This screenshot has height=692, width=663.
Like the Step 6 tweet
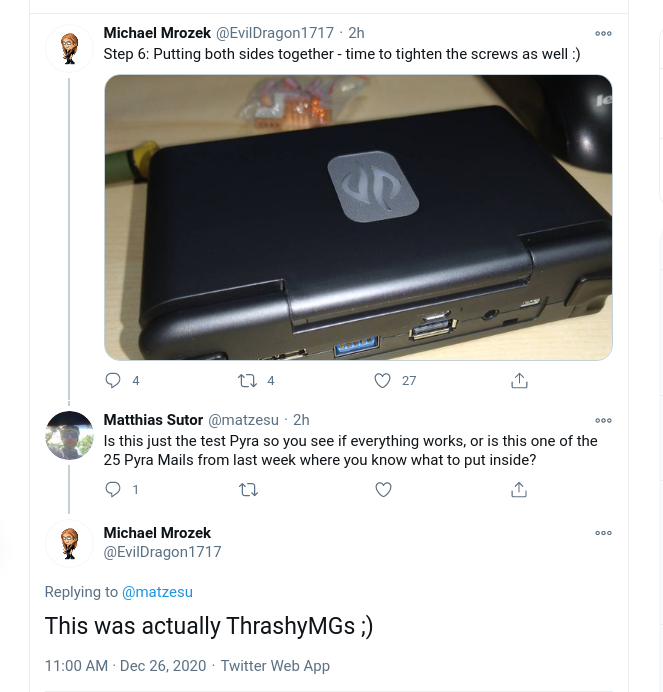382,381
